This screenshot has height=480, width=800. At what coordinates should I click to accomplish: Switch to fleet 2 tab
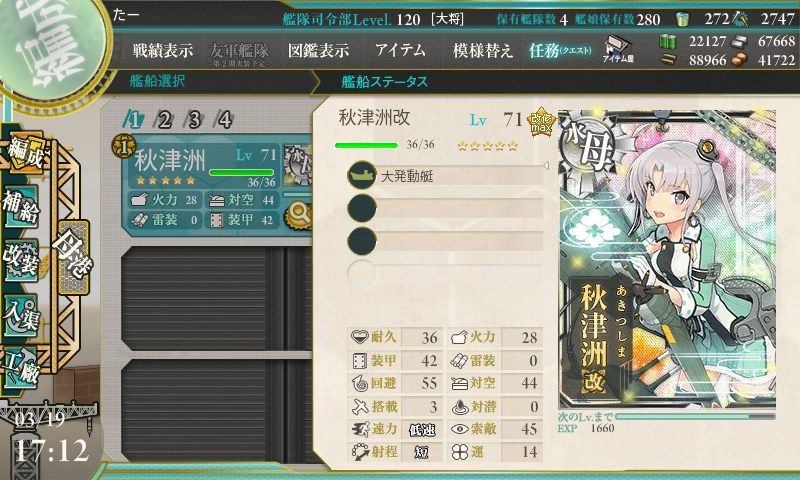tap(164, 120)
